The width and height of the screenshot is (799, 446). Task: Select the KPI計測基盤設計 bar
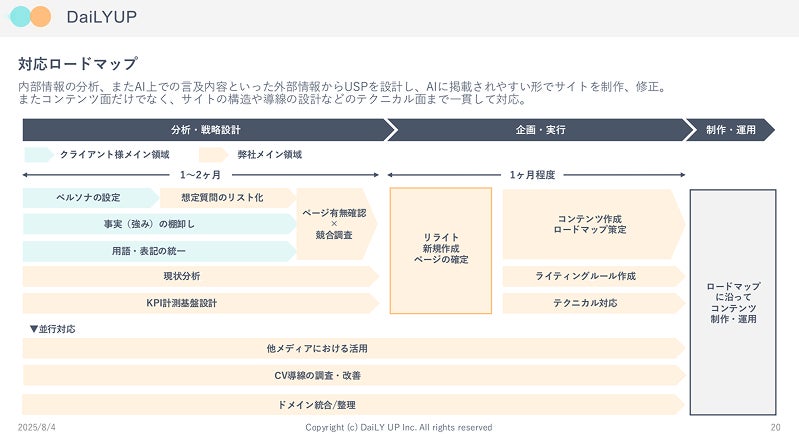tap(200, 303)
